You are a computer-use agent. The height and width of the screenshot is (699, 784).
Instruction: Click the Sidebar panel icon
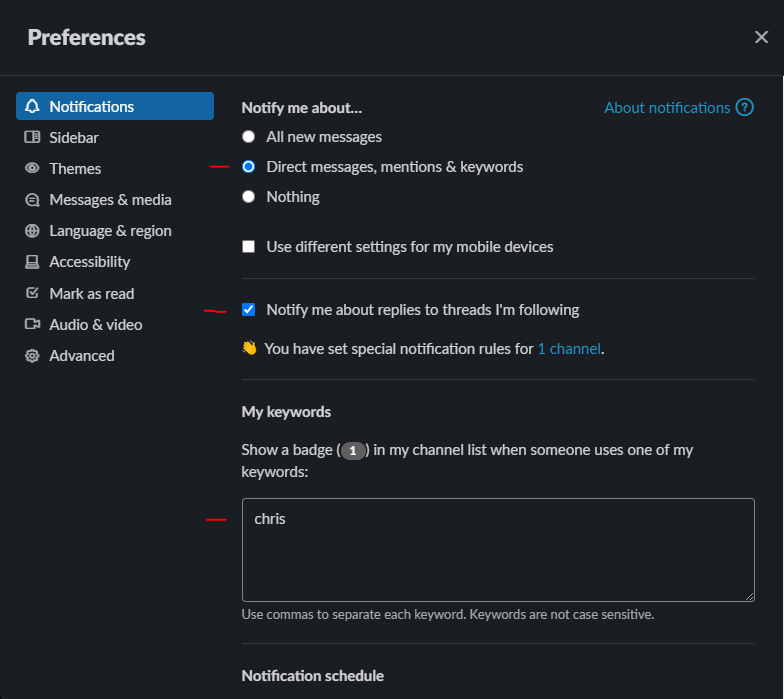(x=32, y=138)
